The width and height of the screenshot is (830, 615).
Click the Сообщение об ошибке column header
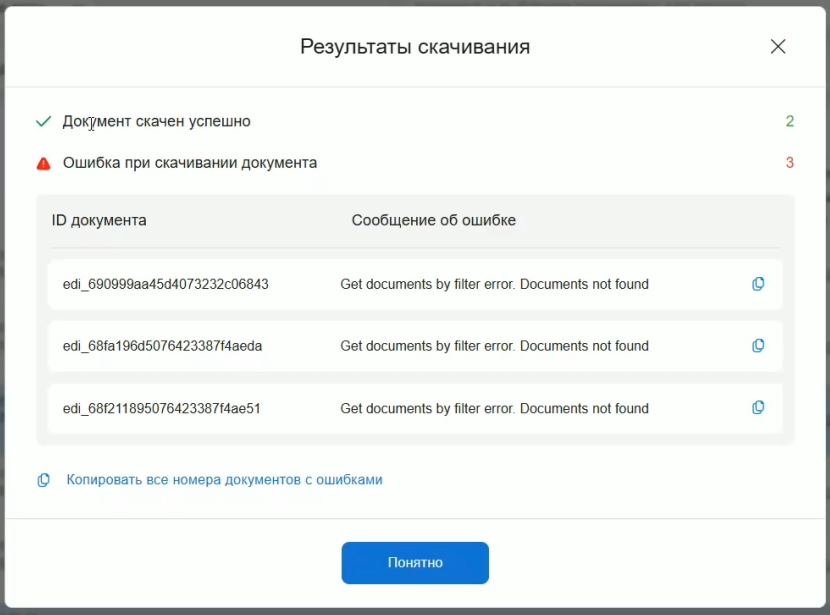433,220
